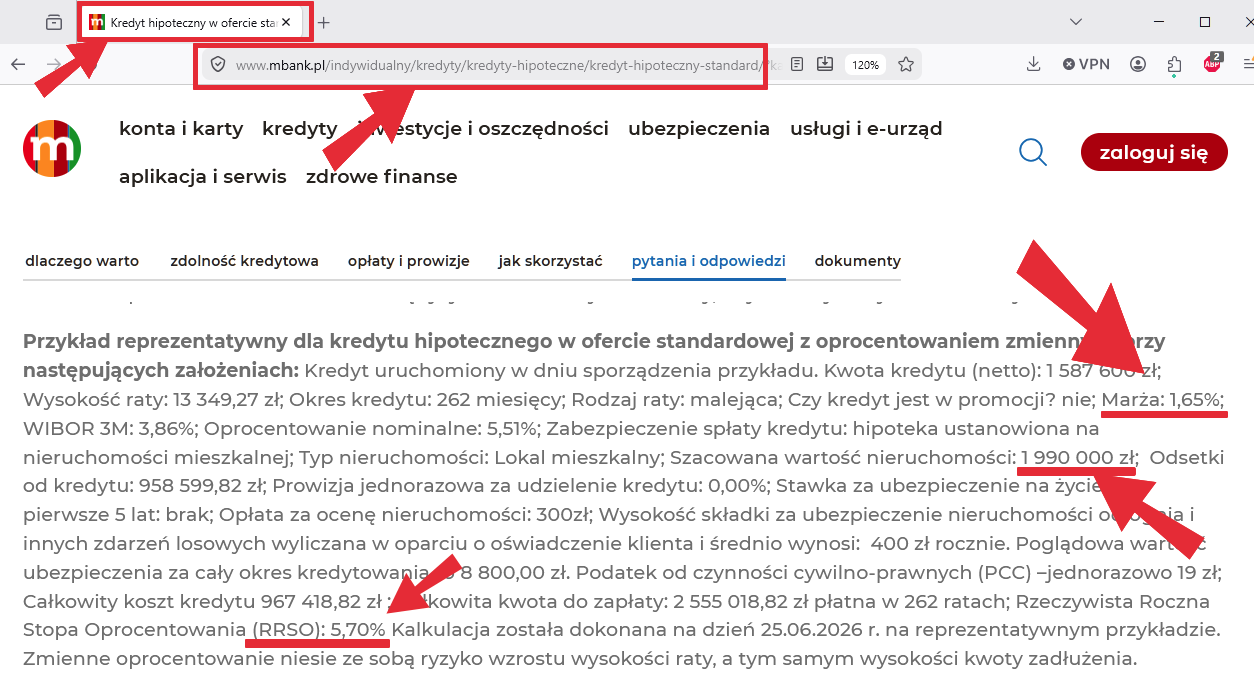Open the 'zdrowe finanse' menu
Image resolution: width=1254 pixels, height=673 pixels.
[x=382, y=176]
